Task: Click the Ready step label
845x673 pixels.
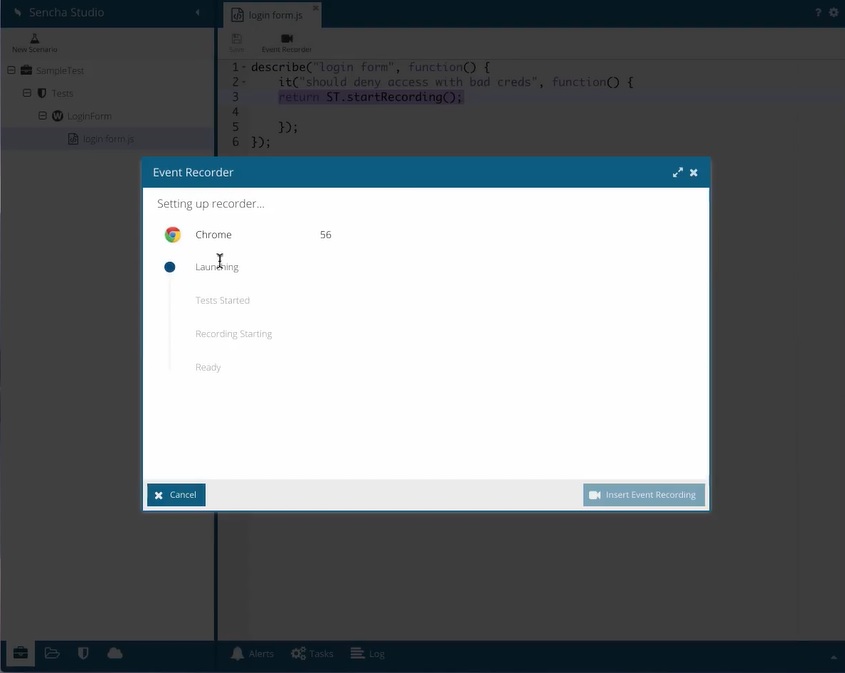Action: [208, 367]
